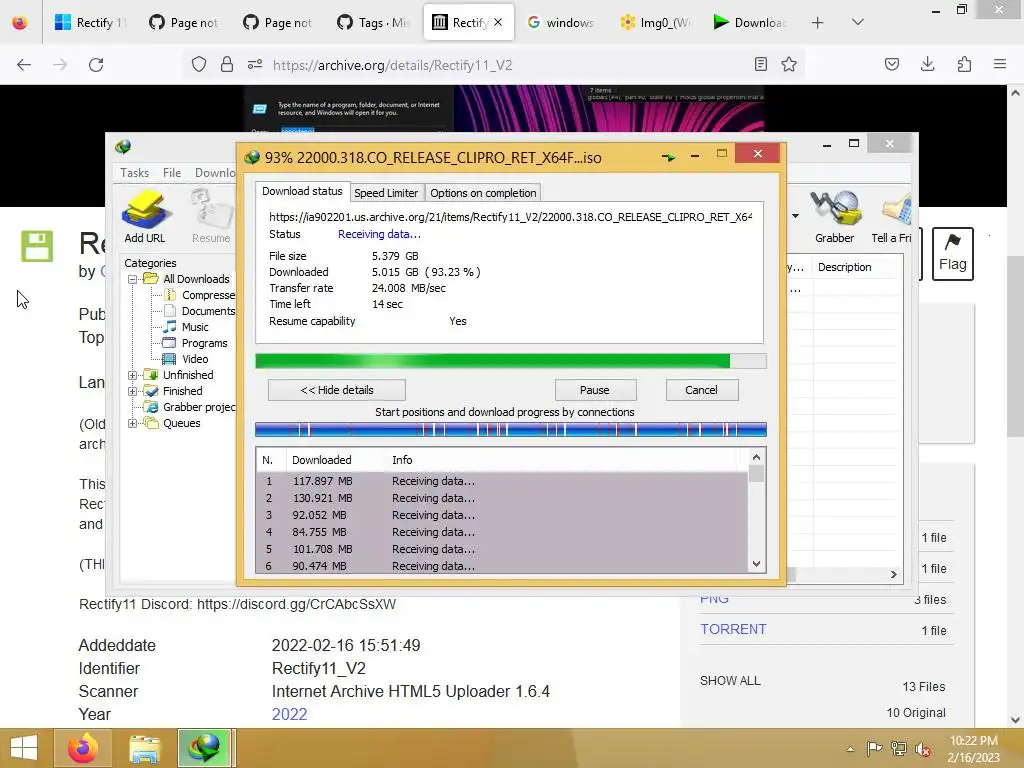The image size is (1024, 768).
Task: Select connection row 2 with 130.921 MB
Action: point(502,498)
